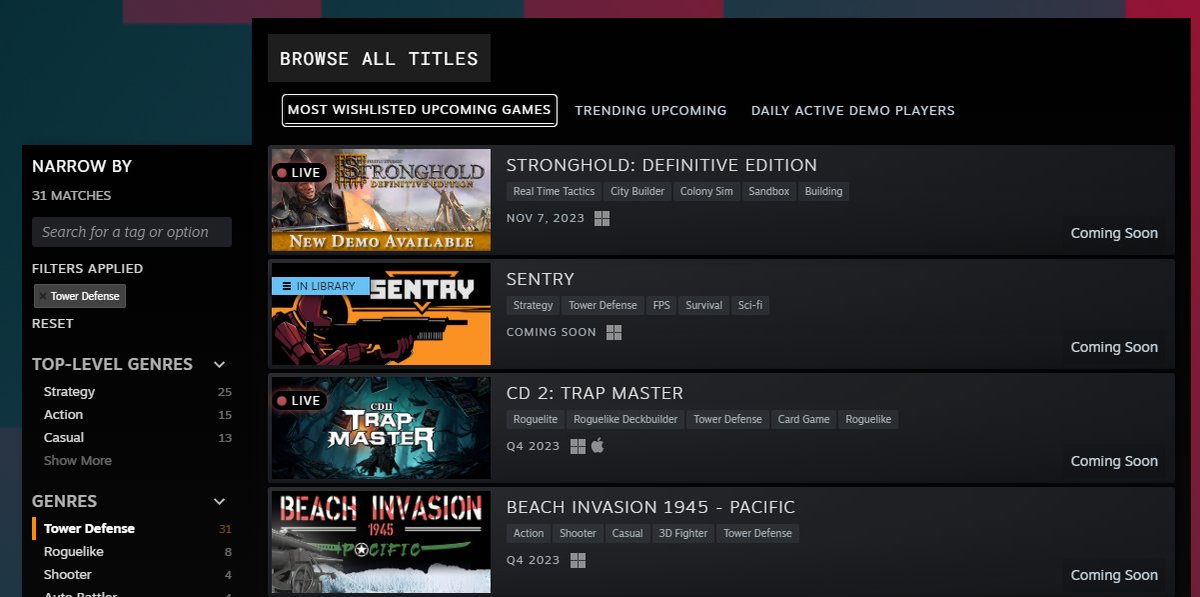Click Browse All Titles heading
Screen dimensions: 1200x597
coord(379,59)
